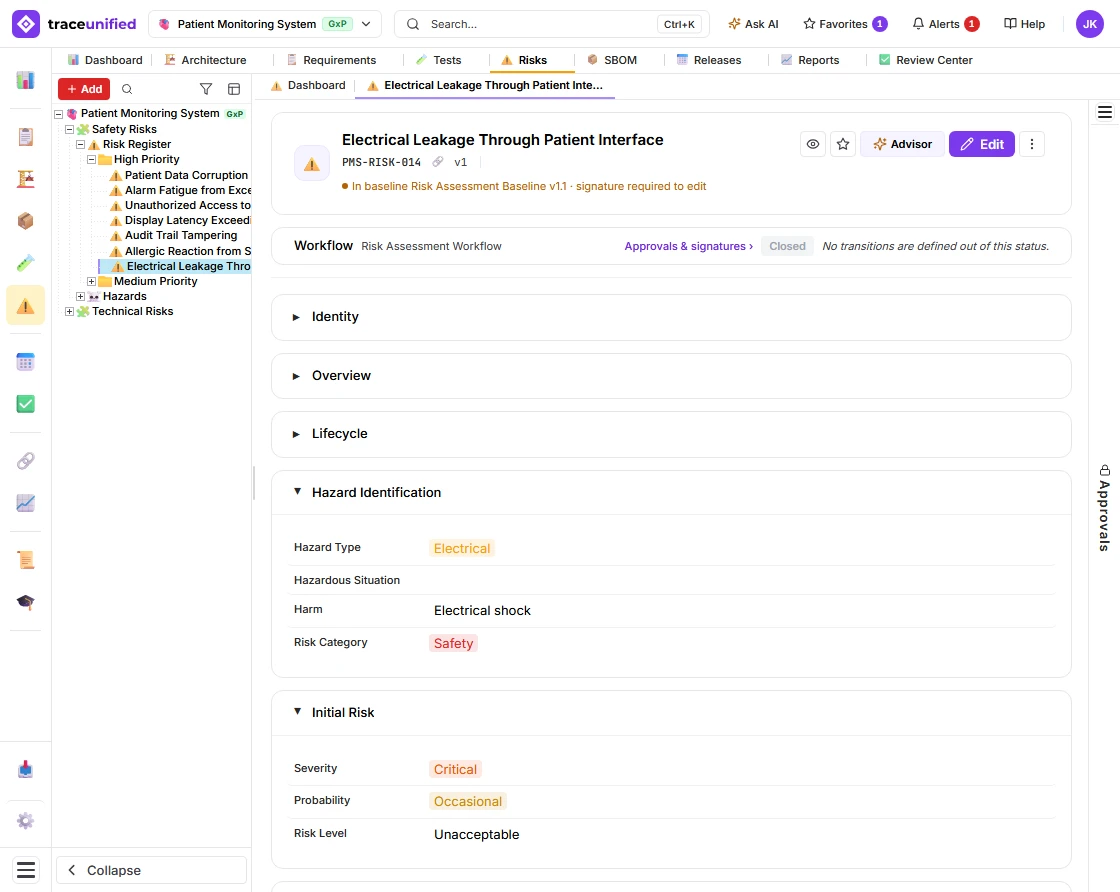This screenshot has width=1120, height=892.
Task: Open the scroll document sidebar icon
Action: (x=26, y=560)
